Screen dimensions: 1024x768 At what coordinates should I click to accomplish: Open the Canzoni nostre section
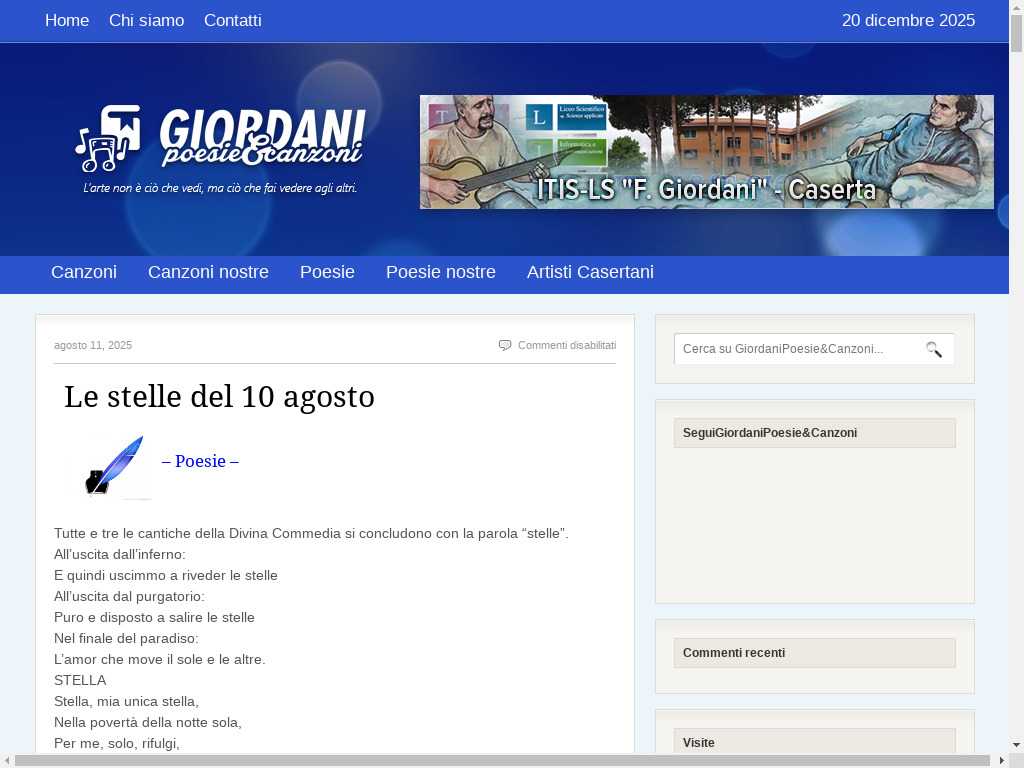(208, 272)
